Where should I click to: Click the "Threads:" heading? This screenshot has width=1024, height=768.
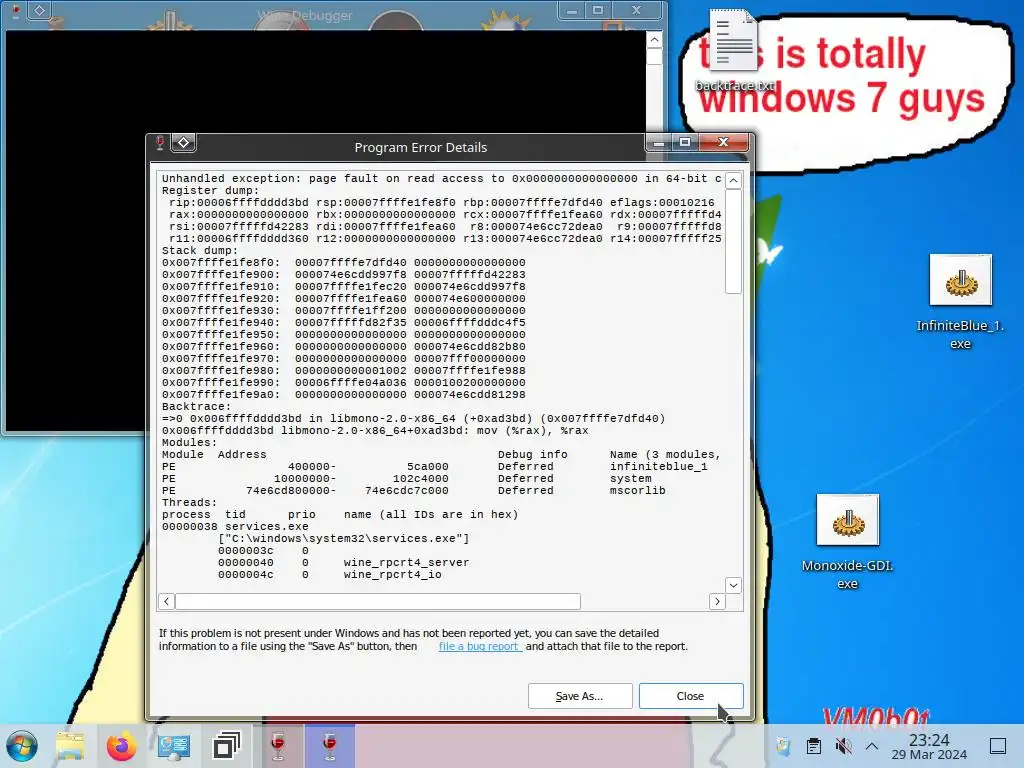[189, 503]
